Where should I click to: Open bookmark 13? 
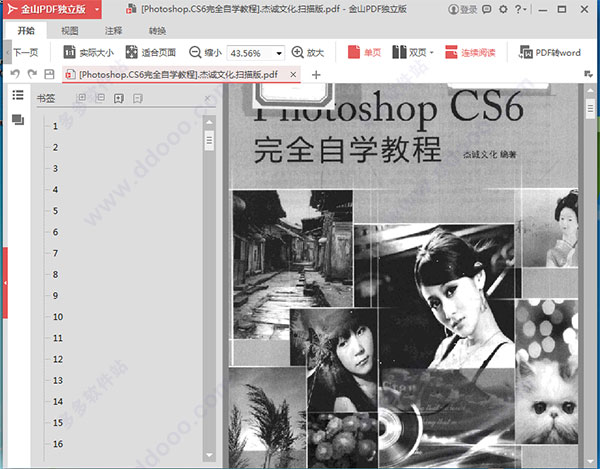point(58,381)
